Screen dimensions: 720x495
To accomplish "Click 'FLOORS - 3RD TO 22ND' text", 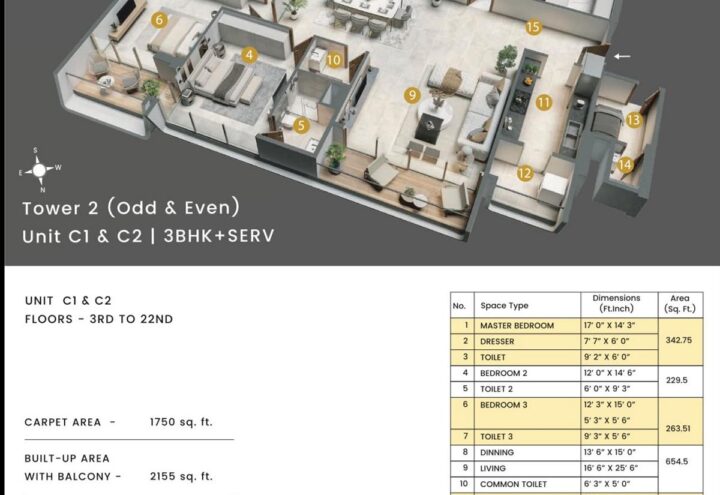I will pos(99,319).
